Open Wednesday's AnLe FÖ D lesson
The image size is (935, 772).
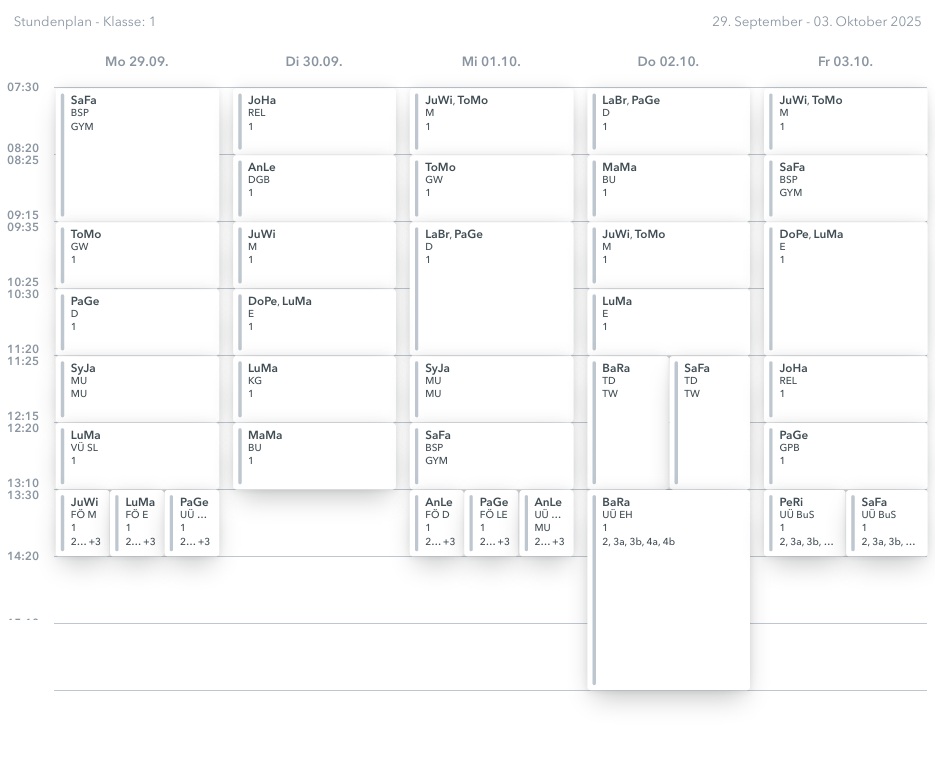[x=437, y=523]
